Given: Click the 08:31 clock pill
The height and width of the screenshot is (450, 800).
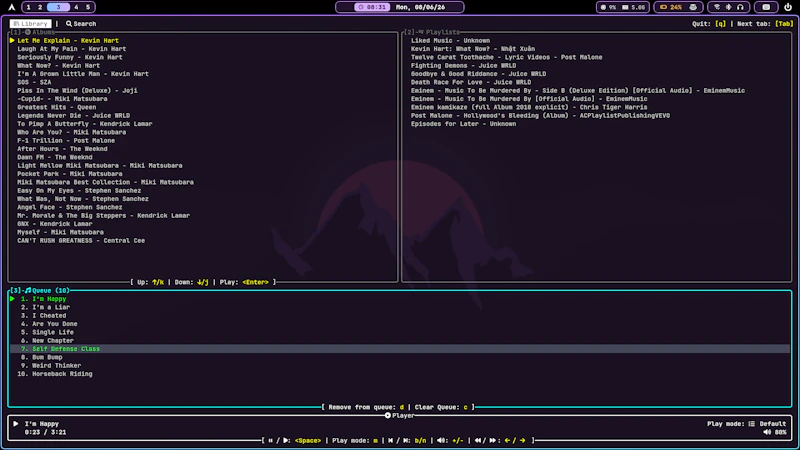Looking at the screenshot, I should coord(372,7).
